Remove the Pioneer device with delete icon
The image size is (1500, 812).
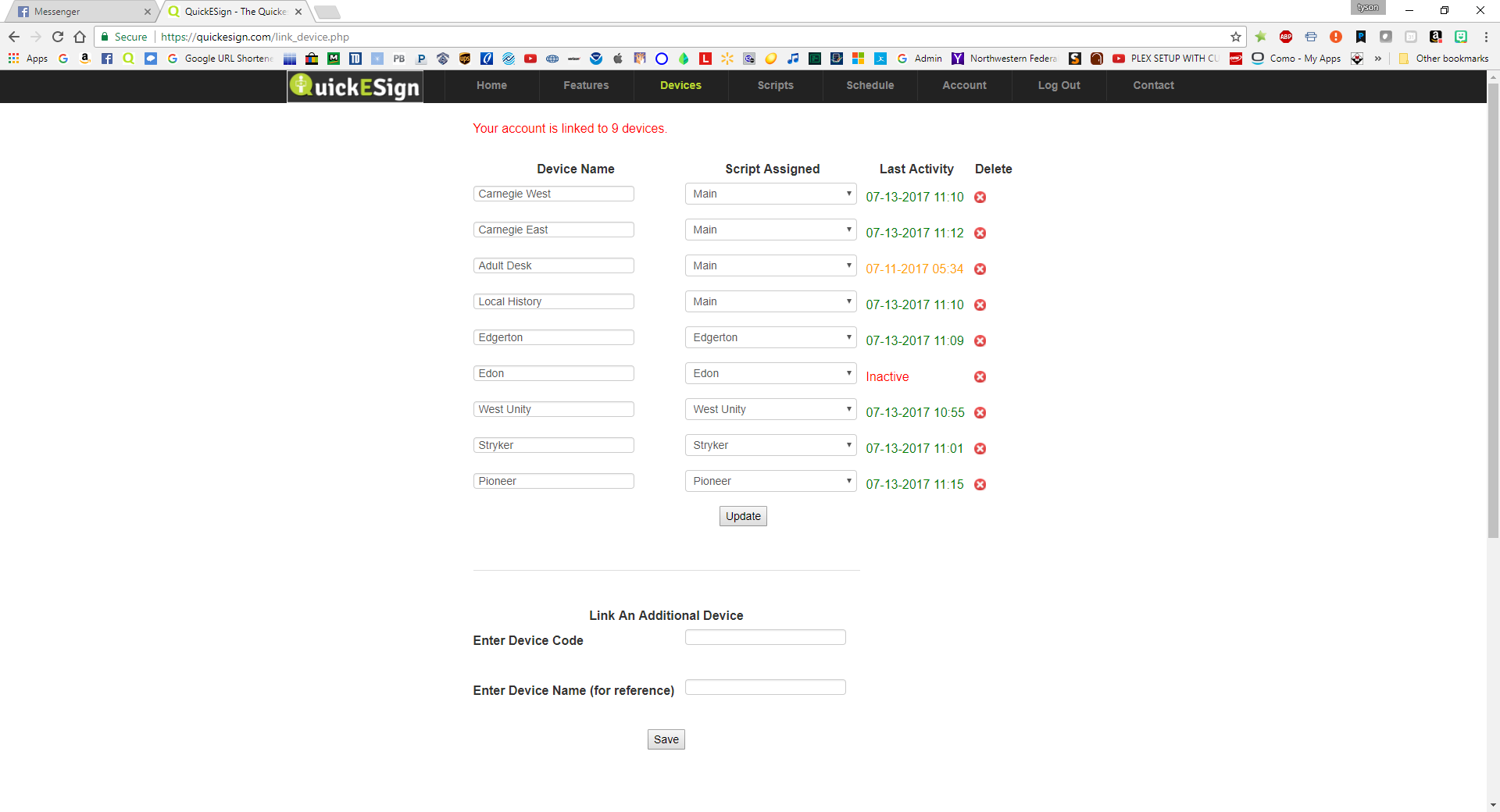coord(980,485)
